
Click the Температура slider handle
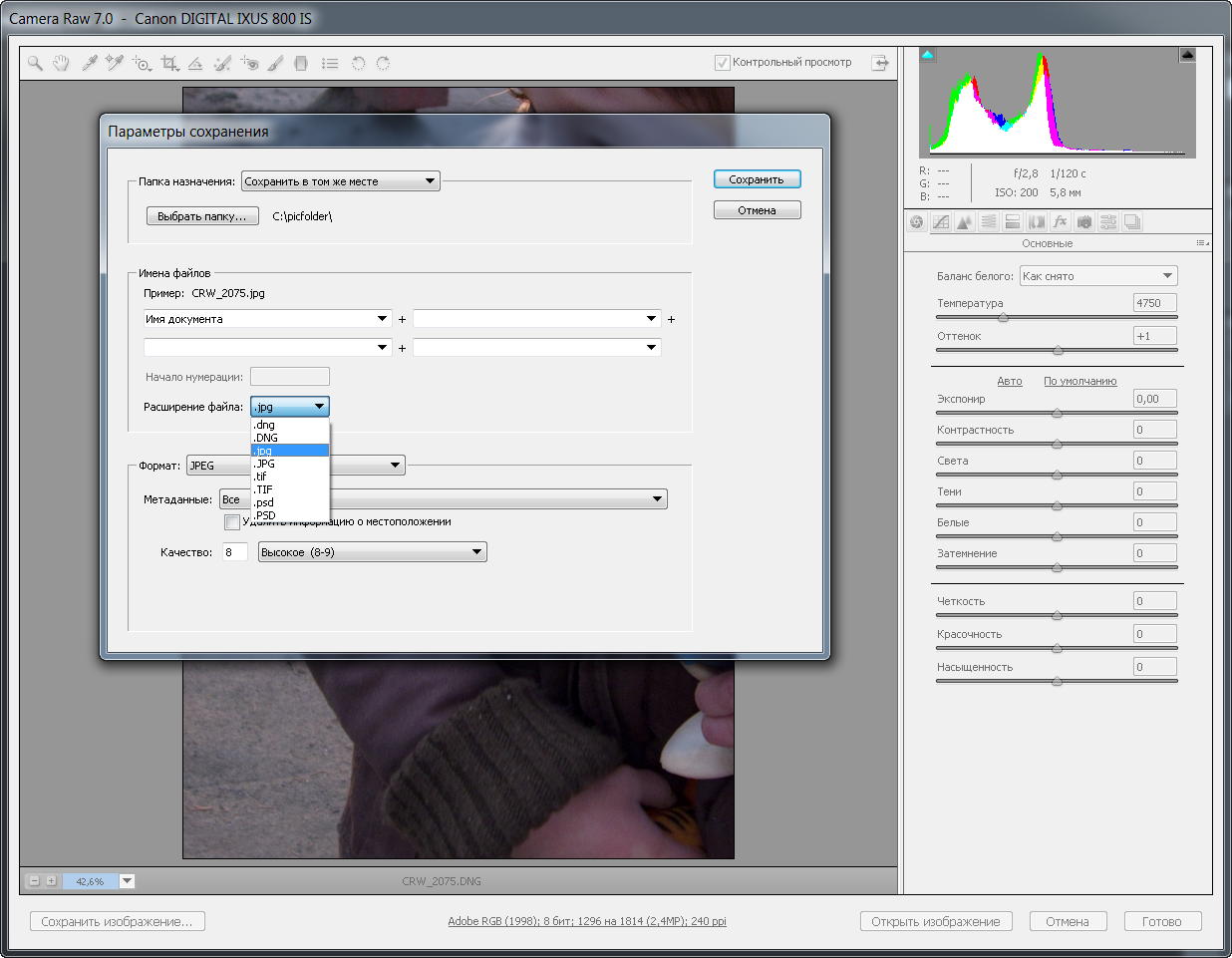tap(1003, 318)
